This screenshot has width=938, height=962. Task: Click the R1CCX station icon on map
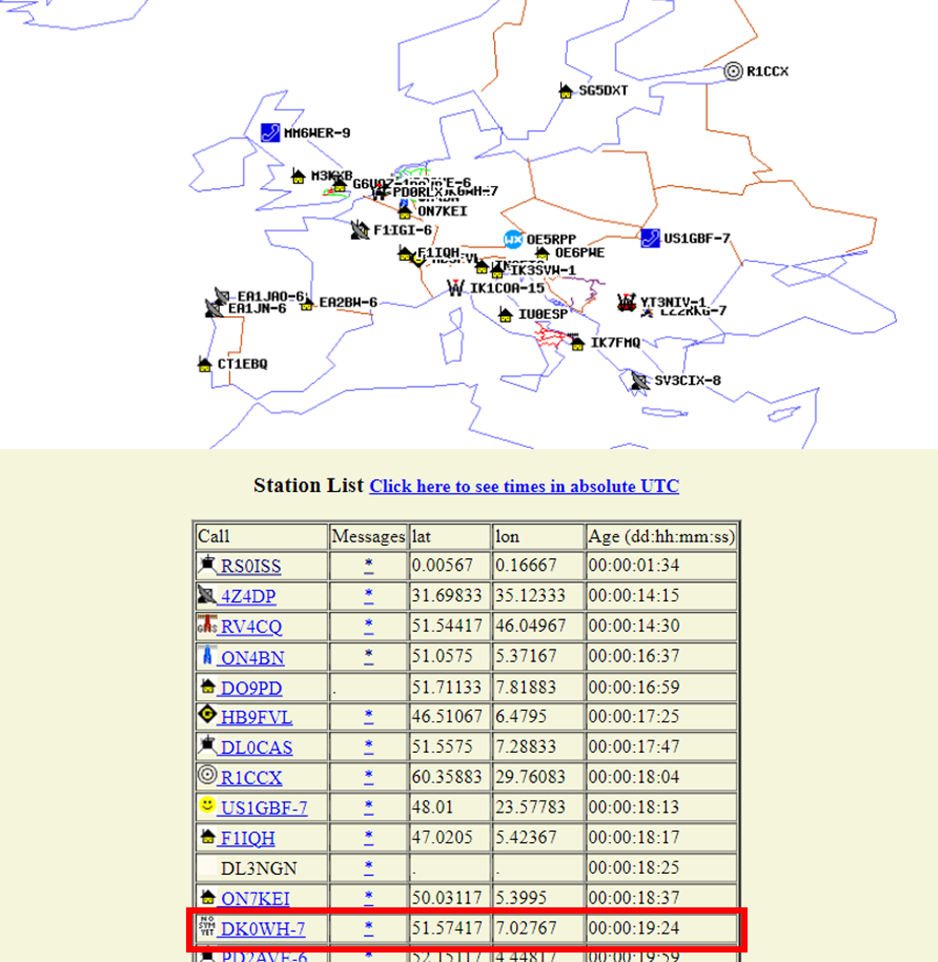tap(733, 71)
